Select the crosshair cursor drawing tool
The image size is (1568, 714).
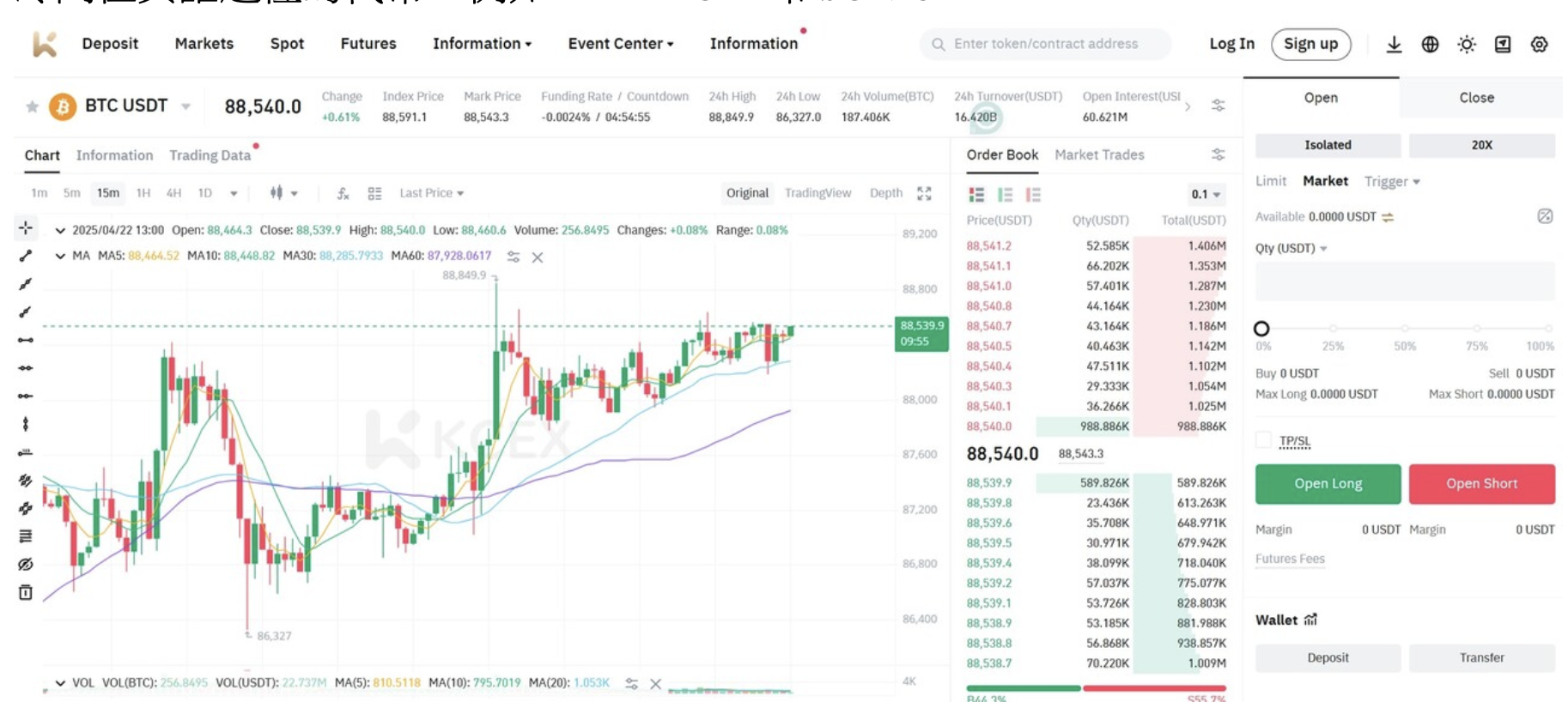(26, 228)
